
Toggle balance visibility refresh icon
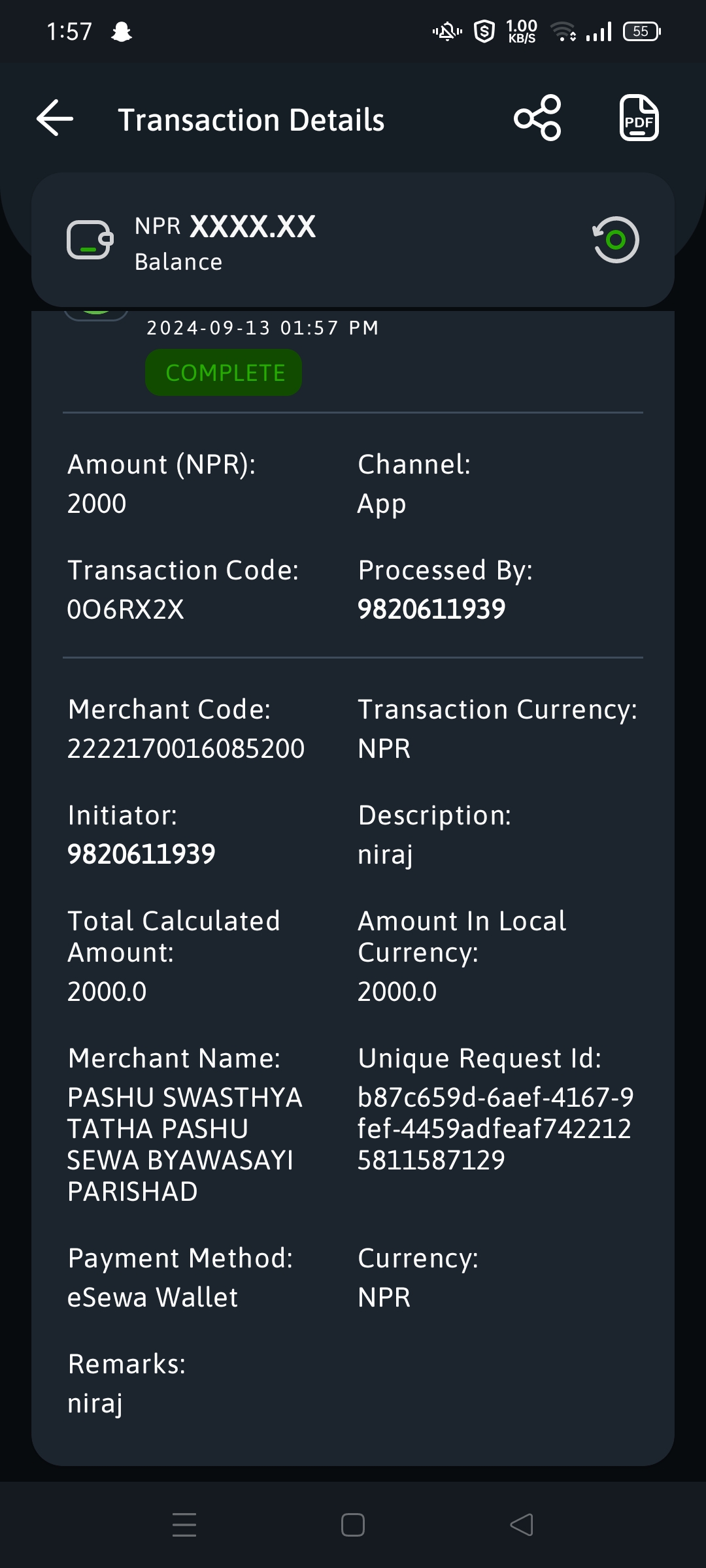tap(615, 240)
